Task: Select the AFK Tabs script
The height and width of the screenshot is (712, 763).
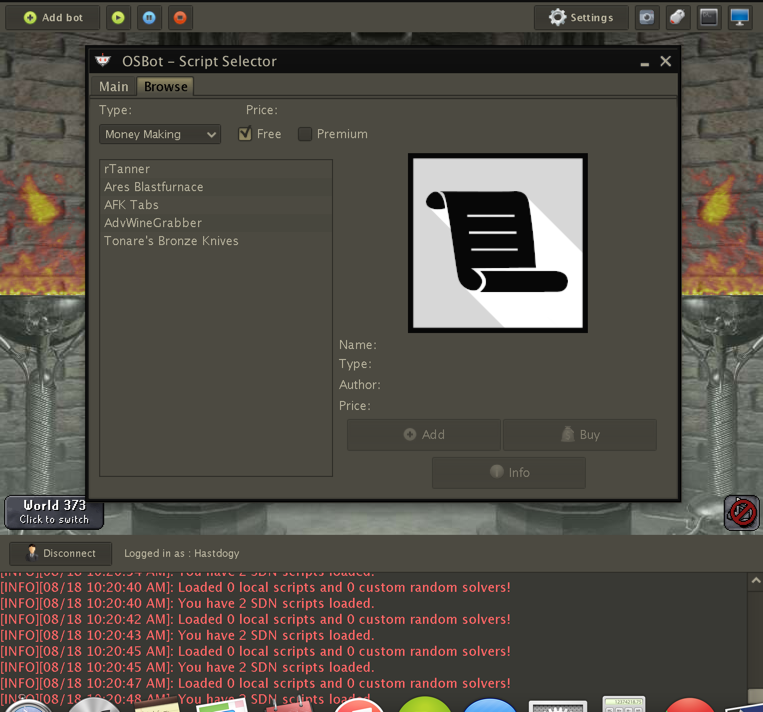Action: [x=216, y=205]
